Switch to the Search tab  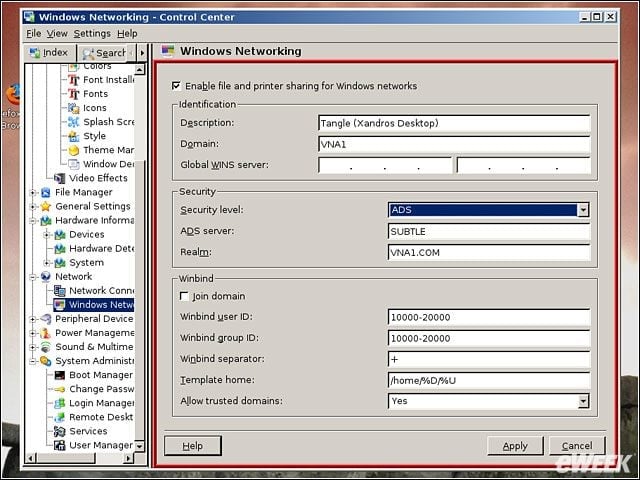(x=106, y=53)
